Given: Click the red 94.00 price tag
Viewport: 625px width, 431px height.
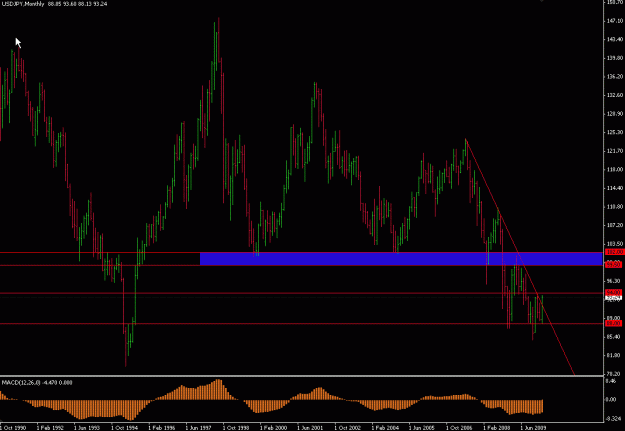Looking at the screenshot, I should click(613, 293).
